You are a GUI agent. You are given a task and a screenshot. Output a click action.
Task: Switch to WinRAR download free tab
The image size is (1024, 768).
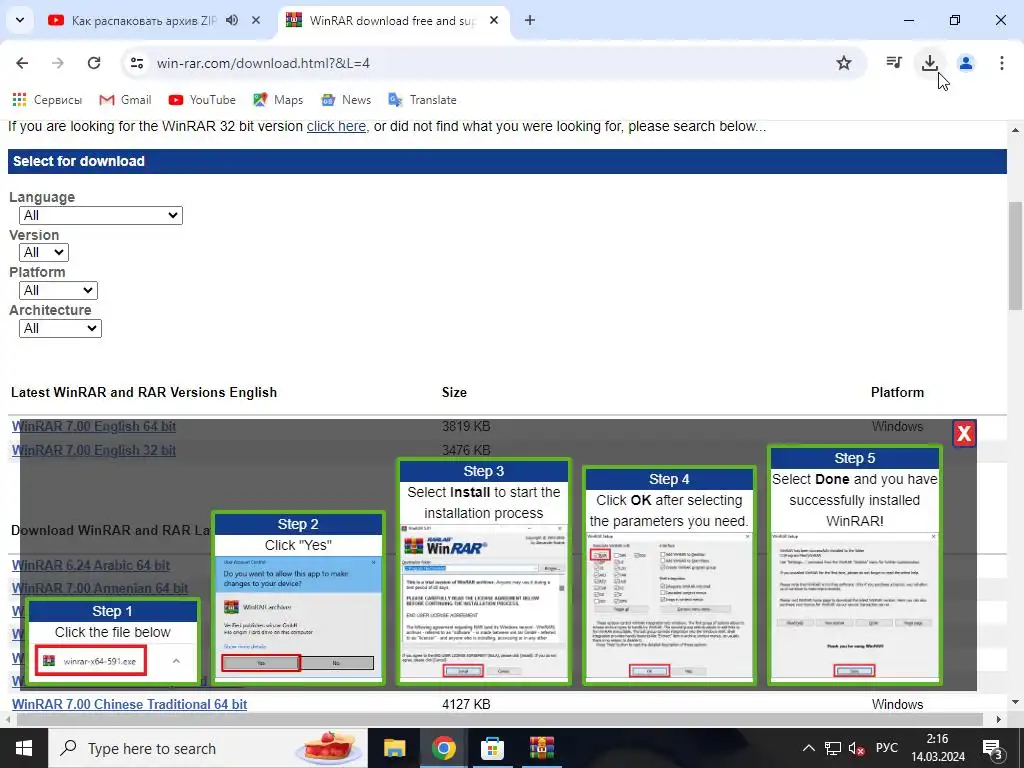click(392, 20)
